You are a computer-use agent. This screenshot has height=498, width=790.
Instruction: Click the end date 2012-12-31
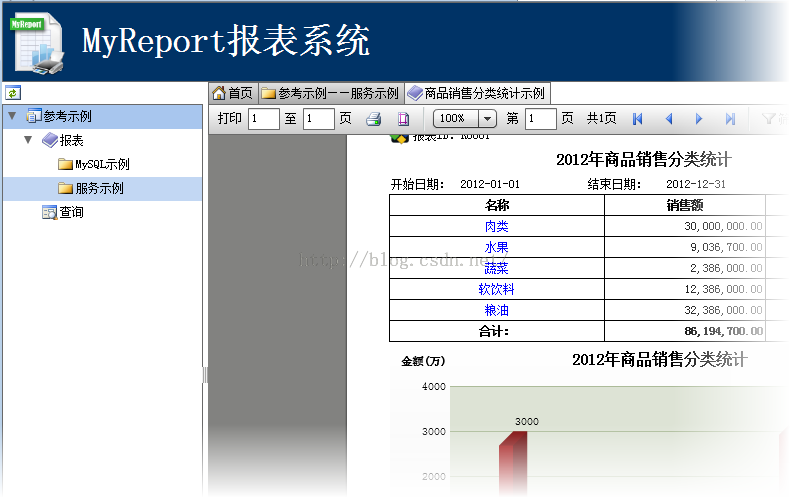[696, 184]
